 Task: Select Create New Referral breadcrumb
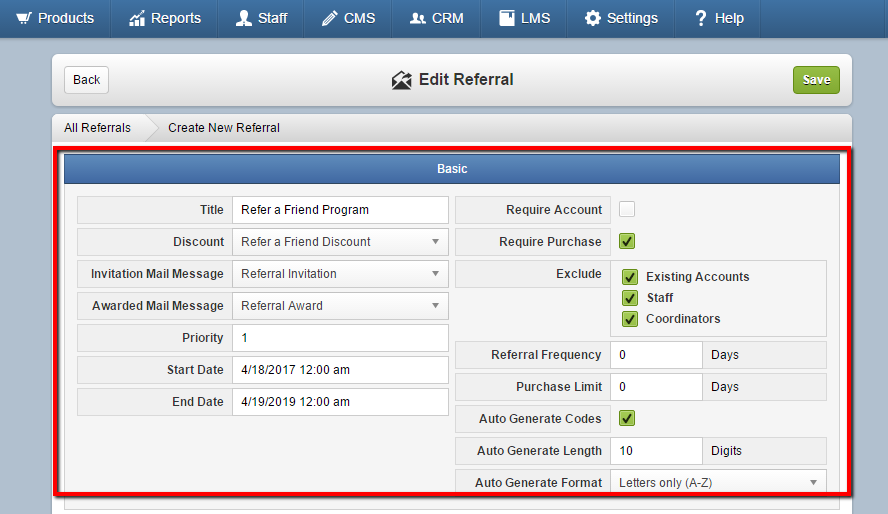pyautogui.click(x=224, y=128)
